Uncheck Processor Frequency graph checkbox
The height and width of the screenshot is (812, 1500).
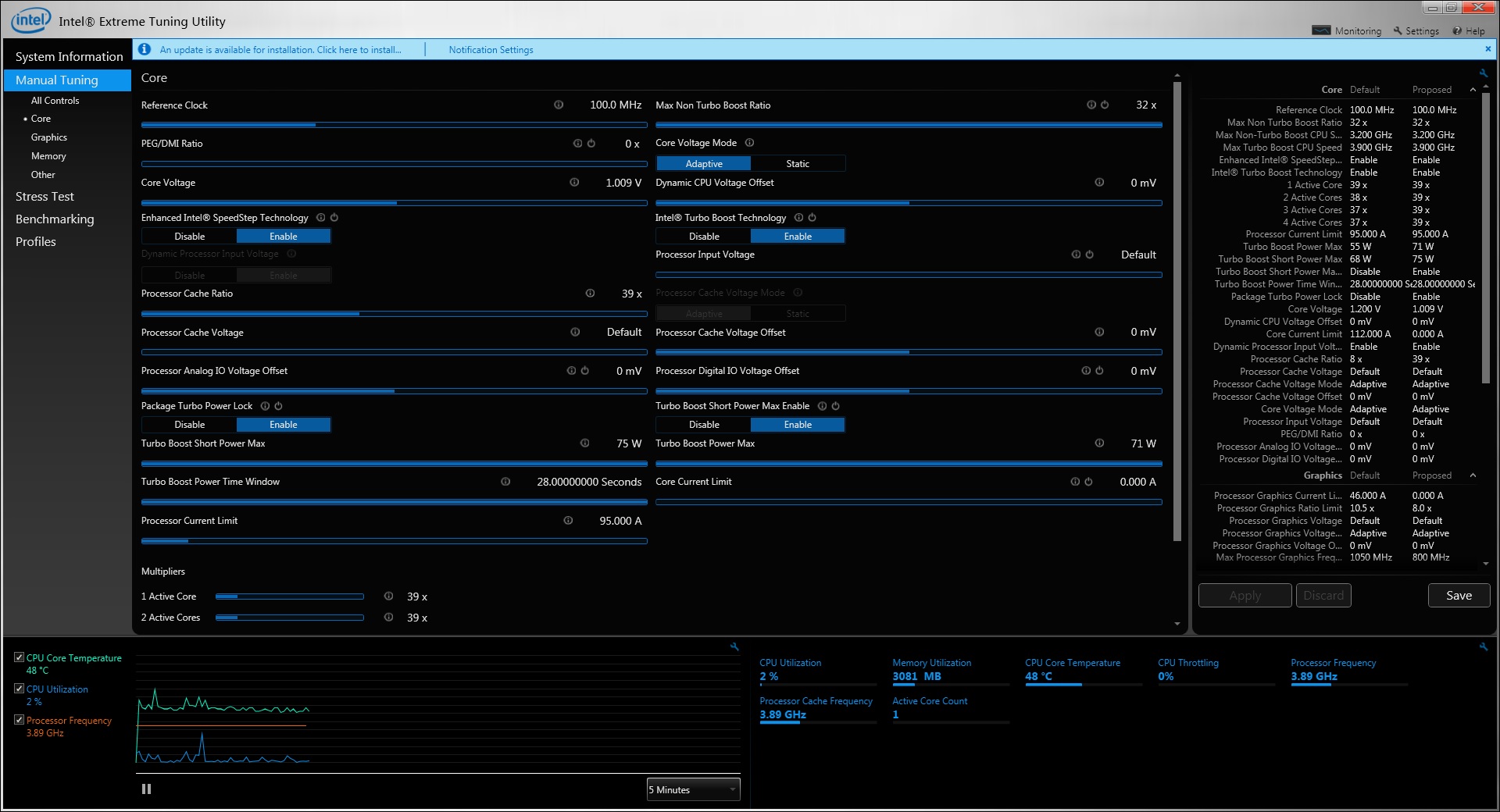click(20, 720)
